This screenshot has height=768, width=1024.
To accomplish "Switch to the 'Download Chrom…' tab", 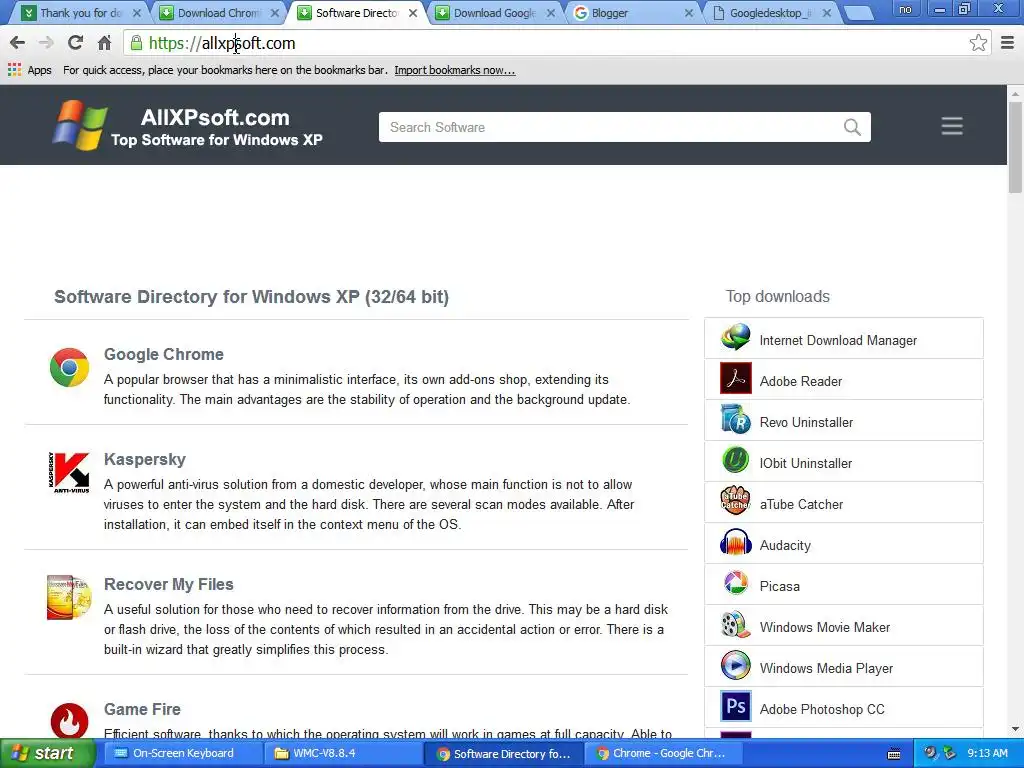I will tap(219, 13).
